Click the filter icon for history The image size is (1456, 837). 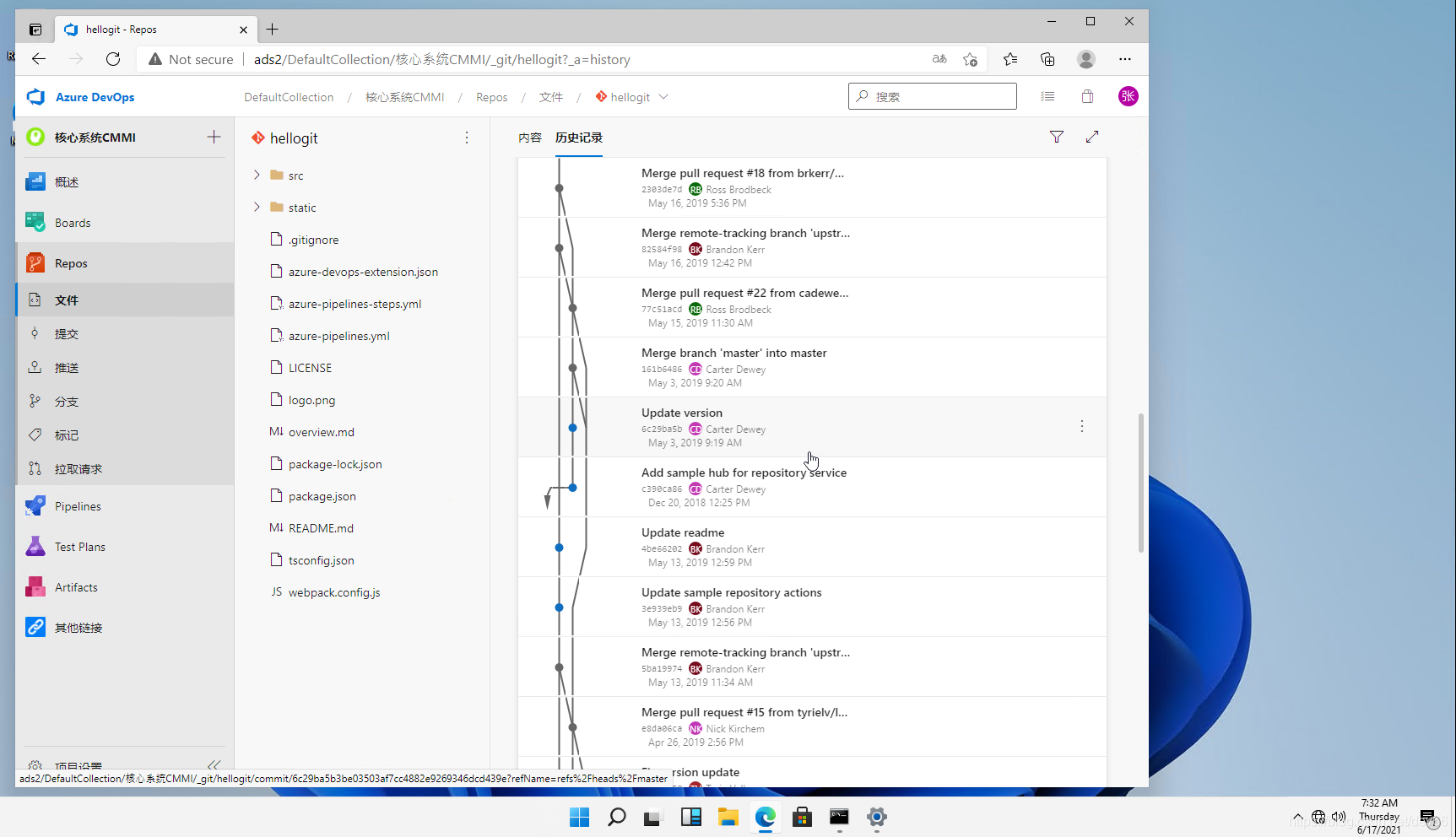pyautogui.click(x=1057, y=137)
